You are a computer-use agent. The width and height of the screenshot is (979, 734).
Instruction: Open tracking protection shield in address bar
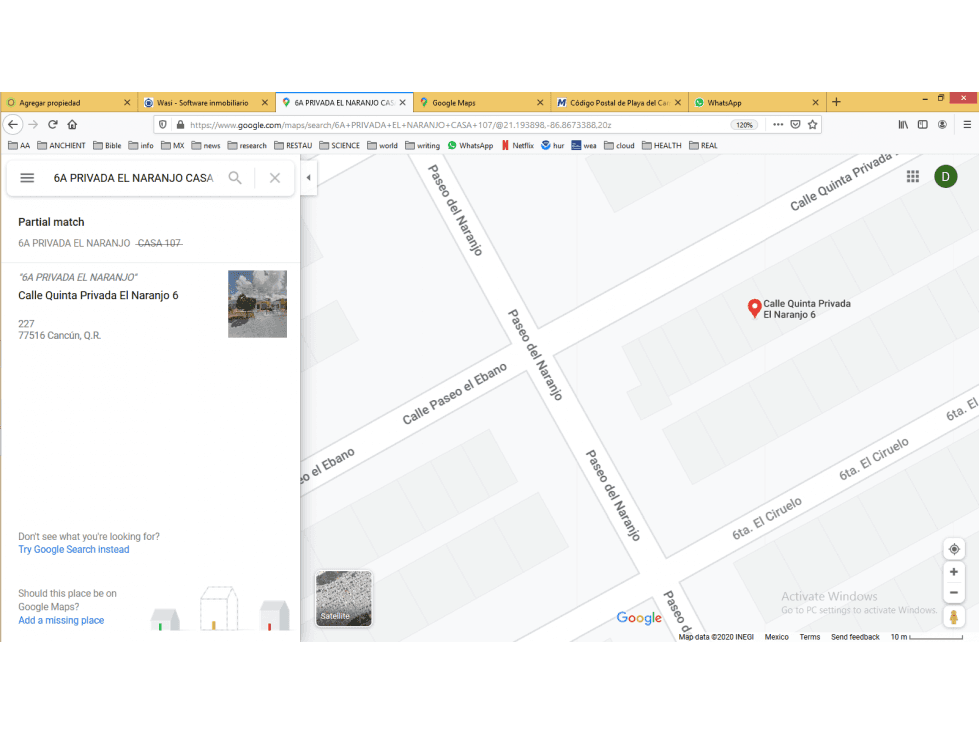163,125
